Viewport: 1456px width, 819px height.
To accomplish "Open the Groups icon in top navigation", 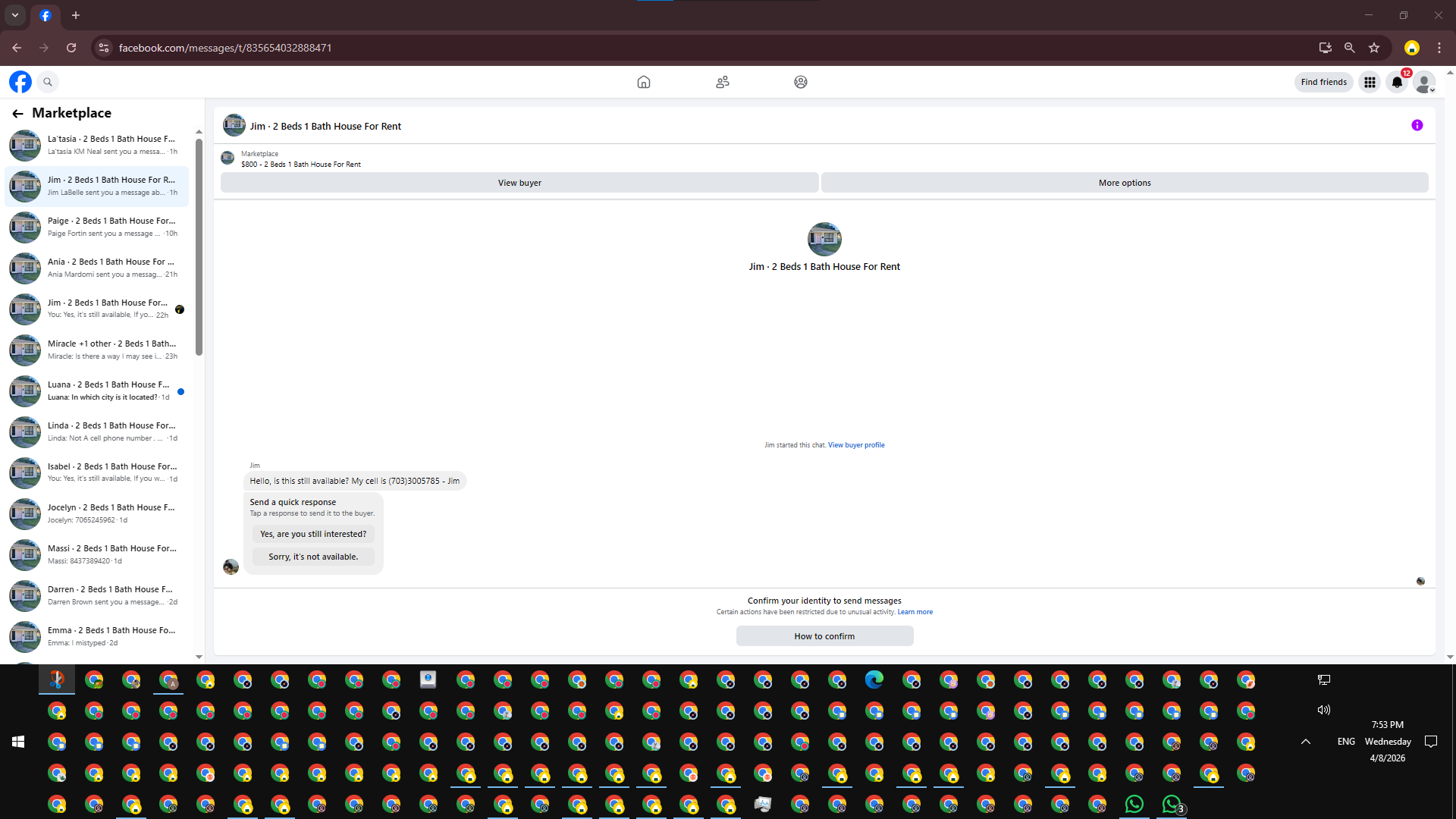I will point(801,82).
